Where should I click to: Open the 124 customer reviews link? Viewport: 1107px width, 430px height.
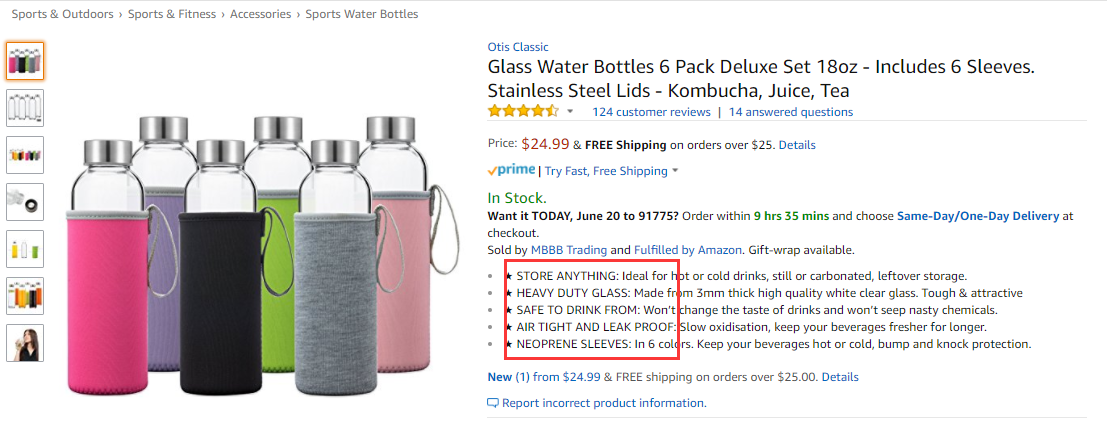[x=651, y=112]
